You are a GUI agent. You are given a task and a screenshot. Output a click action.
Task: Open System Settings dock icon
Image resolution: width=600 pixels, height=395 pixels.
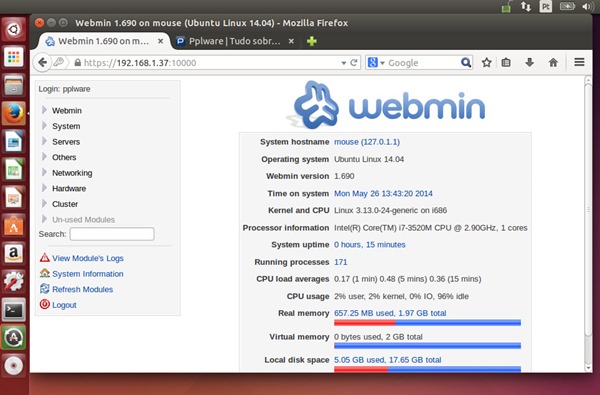coord(14,281)
